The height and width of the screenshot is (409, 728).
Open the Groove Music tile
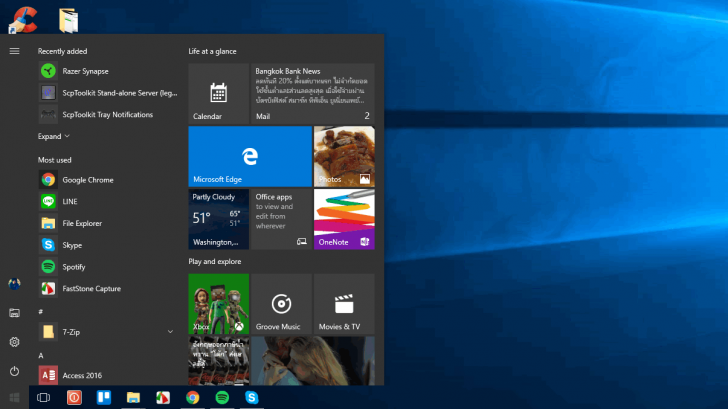click(x=281, y=304)
